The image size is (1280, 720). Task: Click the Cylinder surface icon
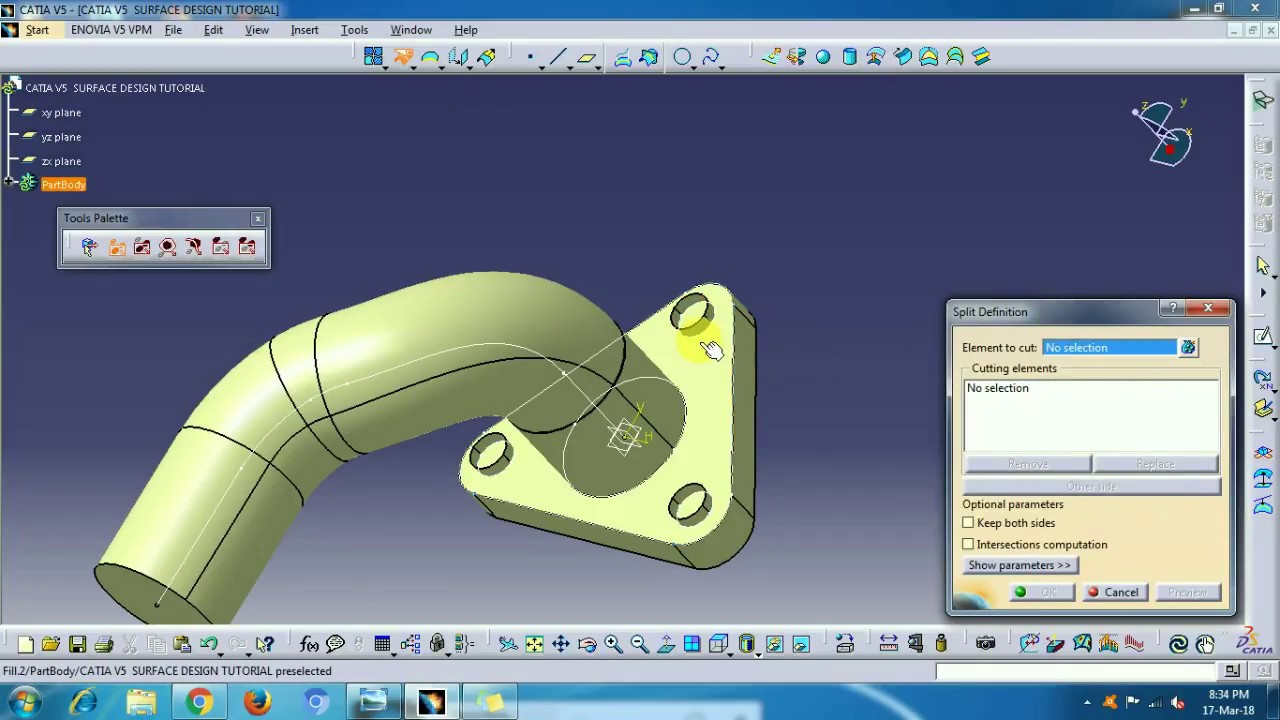tap(849, 57)
